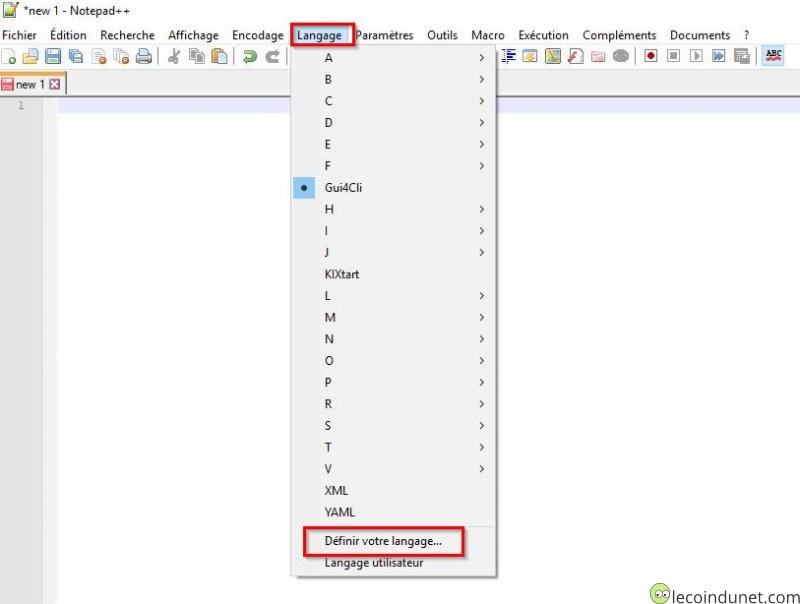Open the Documents menu

pos(700,35)
